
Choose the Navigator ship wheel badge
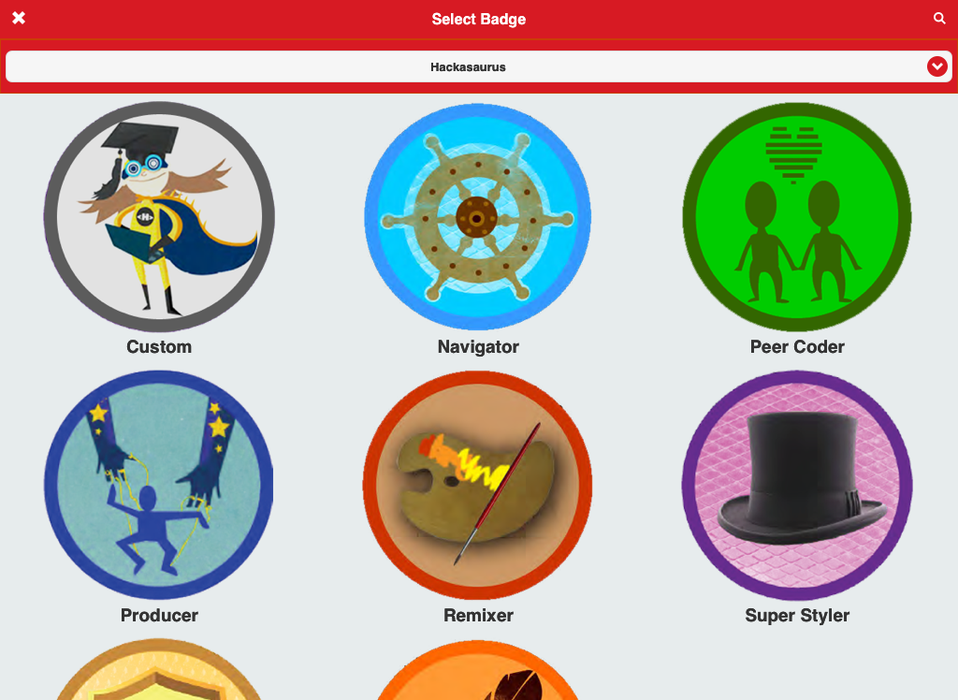coord(478,217)
